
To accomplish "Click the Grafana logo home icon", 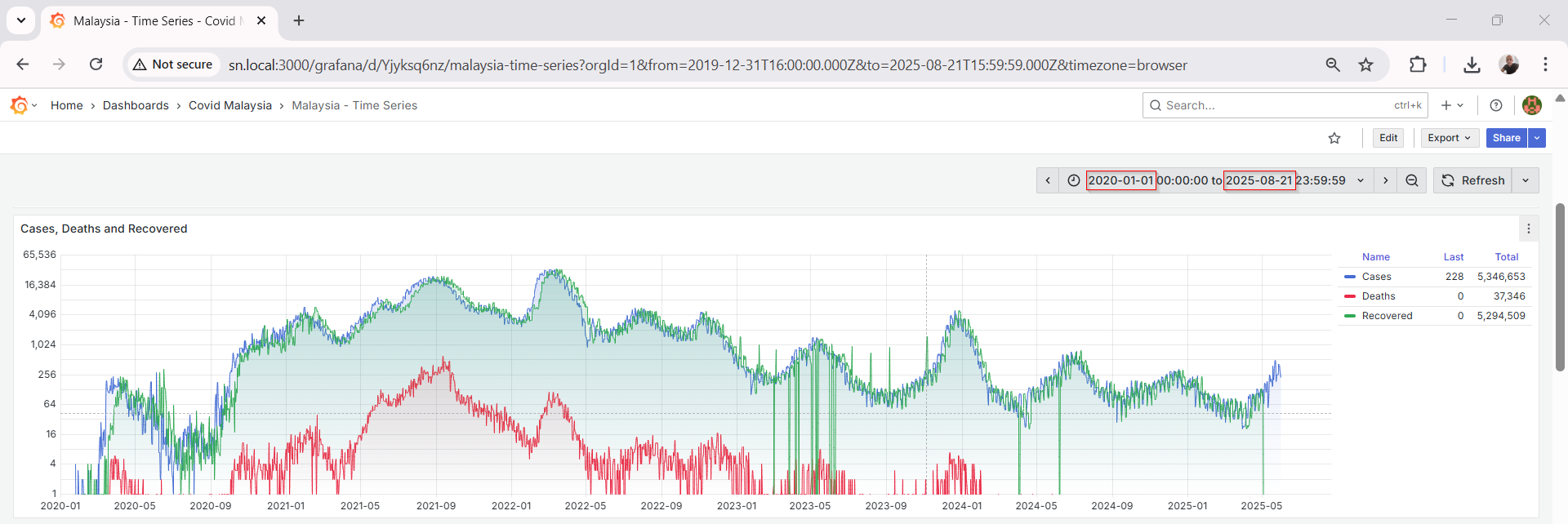I will 19,105.
